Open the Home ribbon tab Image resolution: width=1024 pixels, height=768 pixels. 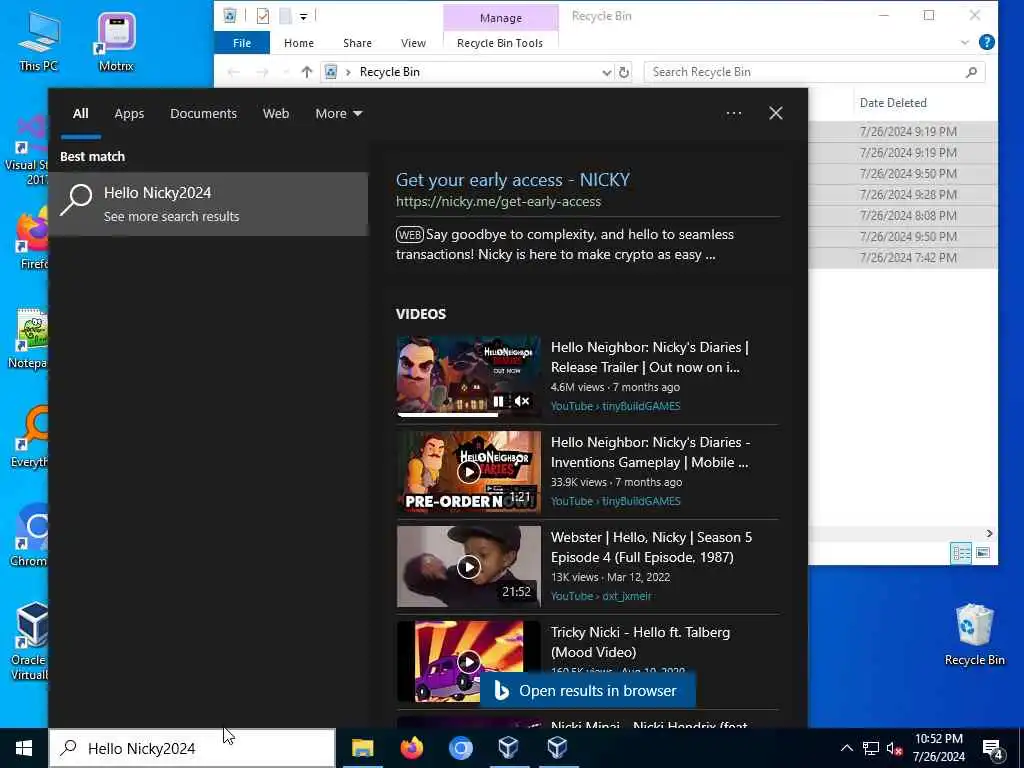click(298, 42)
